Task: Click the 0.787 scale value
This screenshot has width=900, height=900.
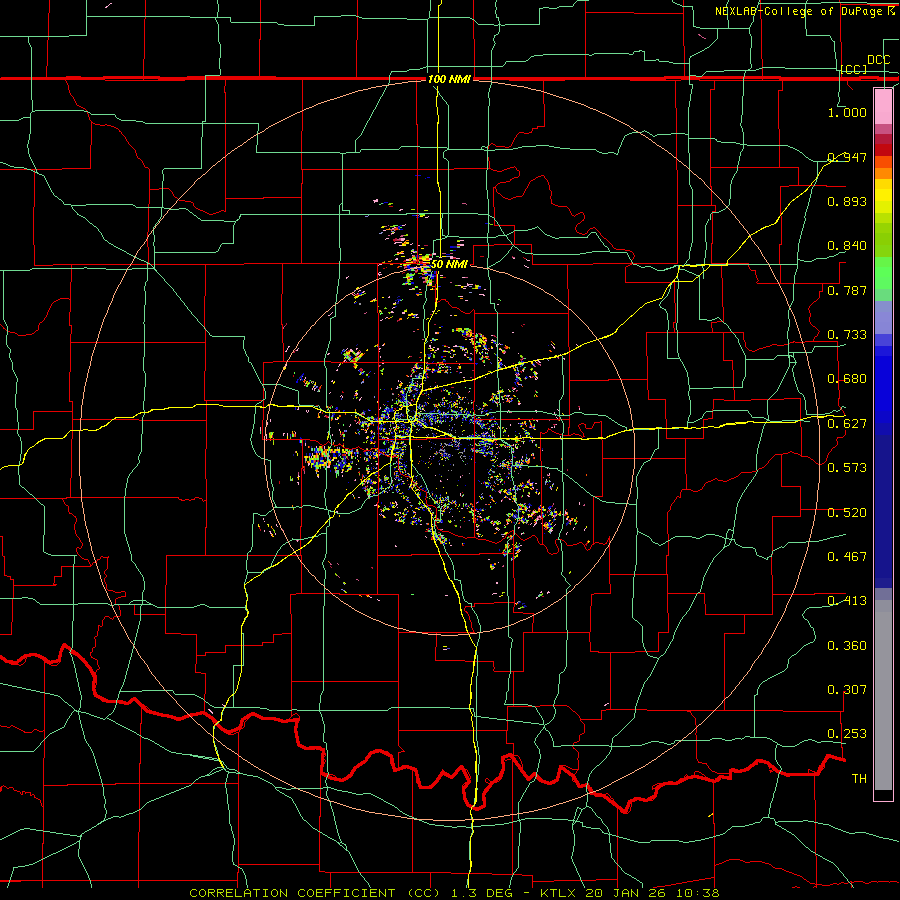Action: 847,290
